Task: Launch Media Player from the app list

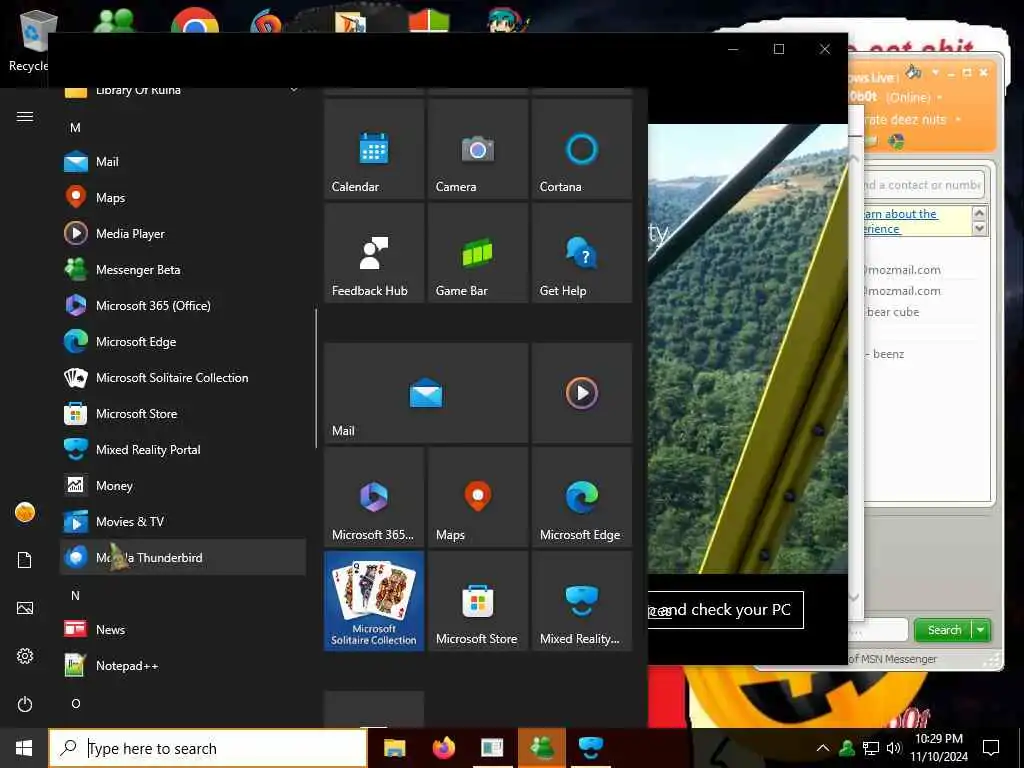Action: coord(182,234)
